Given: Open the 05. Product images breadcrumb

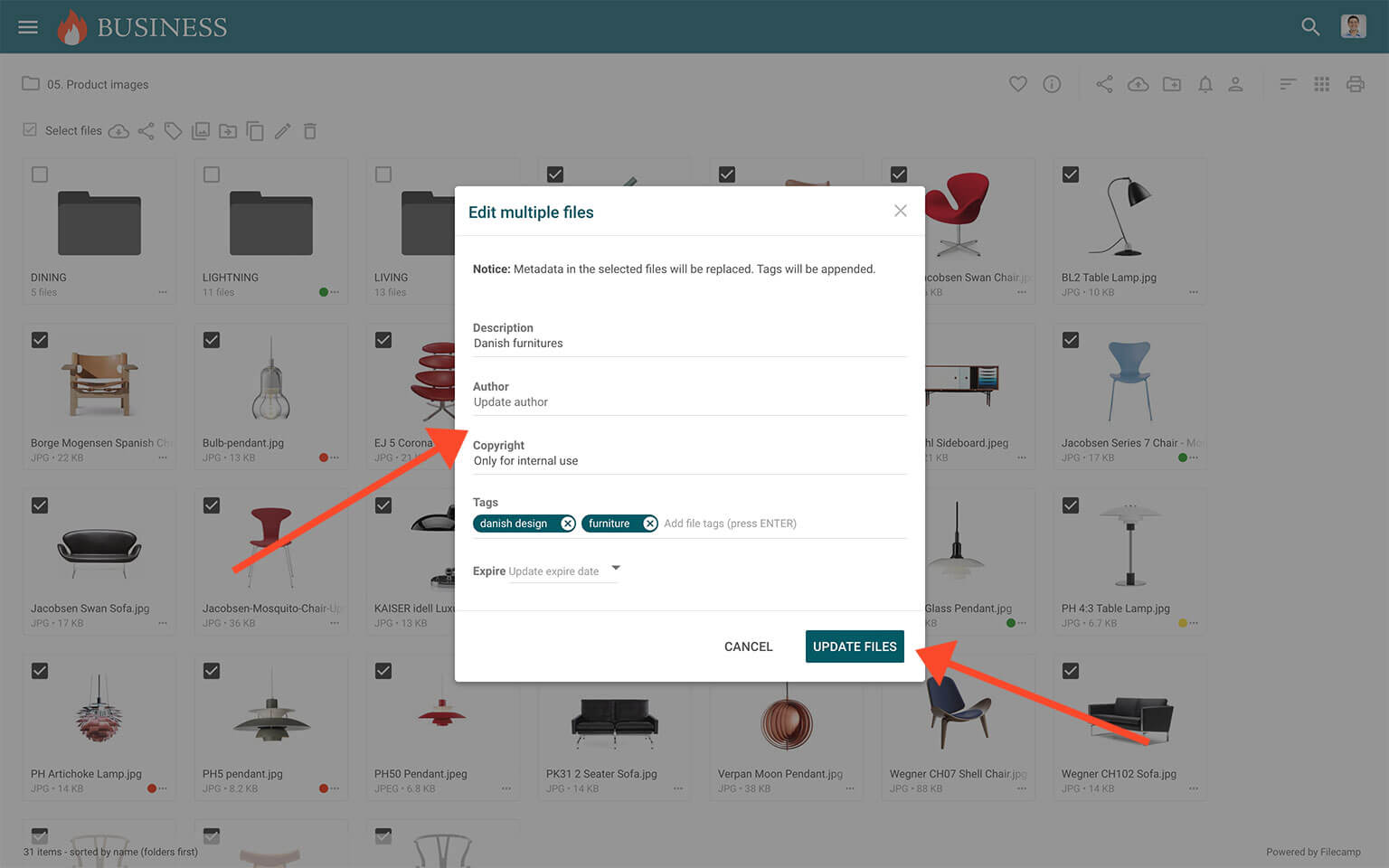Looking at the screenshot, I should point(98,84).
